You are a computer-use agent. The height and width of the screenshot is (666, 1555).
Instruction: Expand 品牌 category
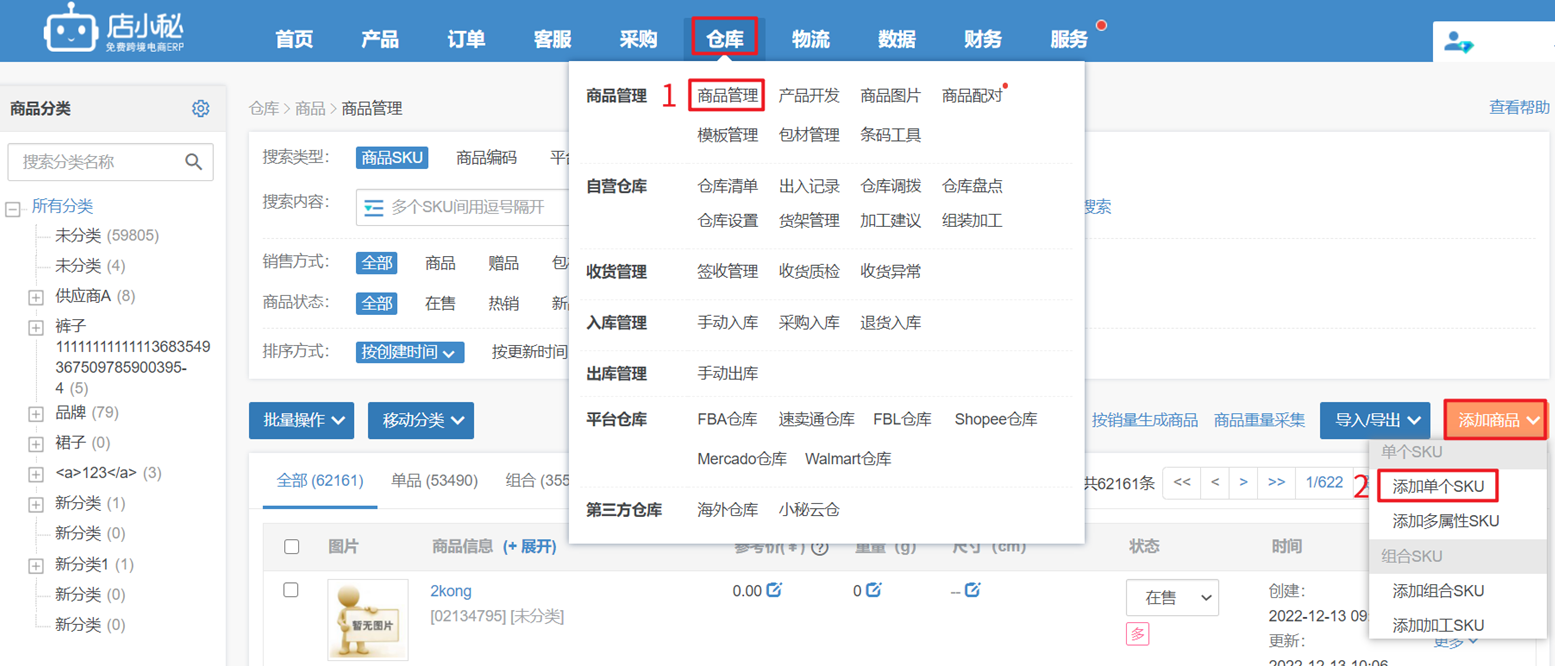click(36, 413)
